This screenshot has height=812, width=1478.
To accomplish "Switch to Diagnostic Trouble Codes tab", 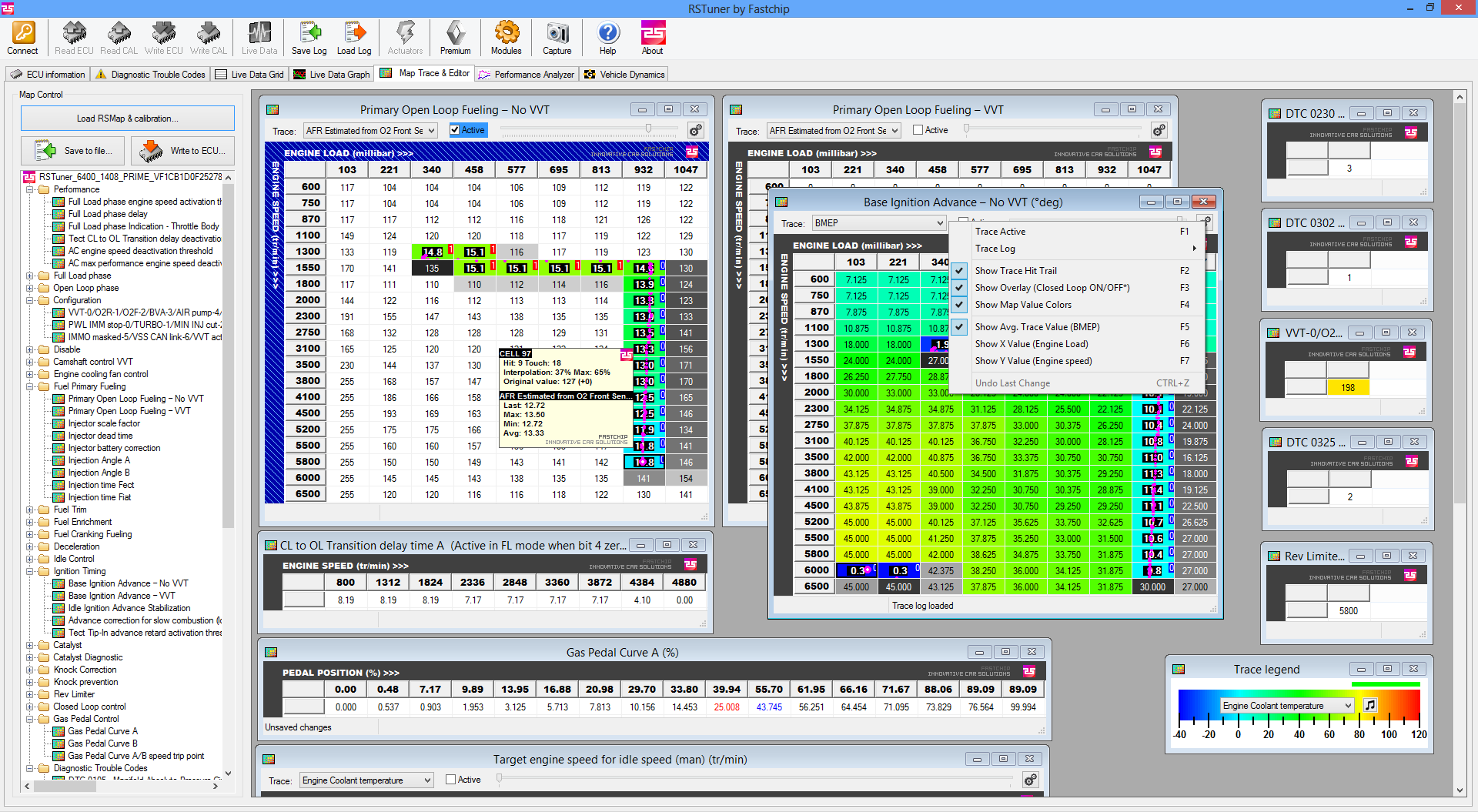I will pos(150,75).
